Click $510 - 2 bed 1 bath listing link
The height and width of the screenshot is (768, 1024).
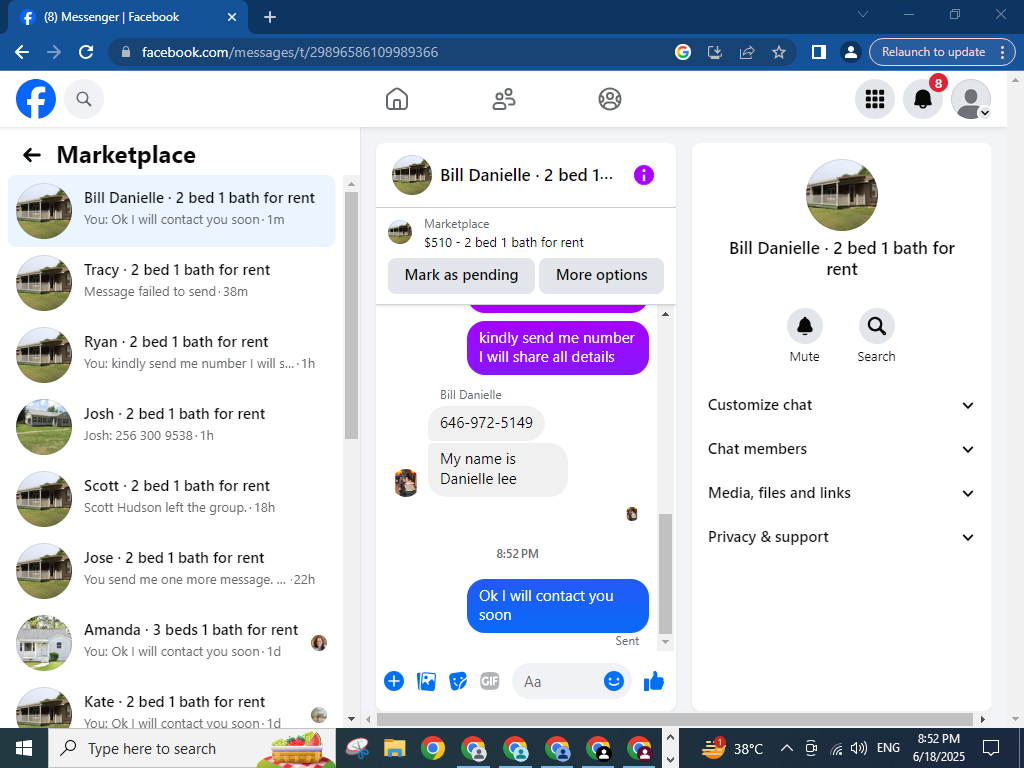504,242
